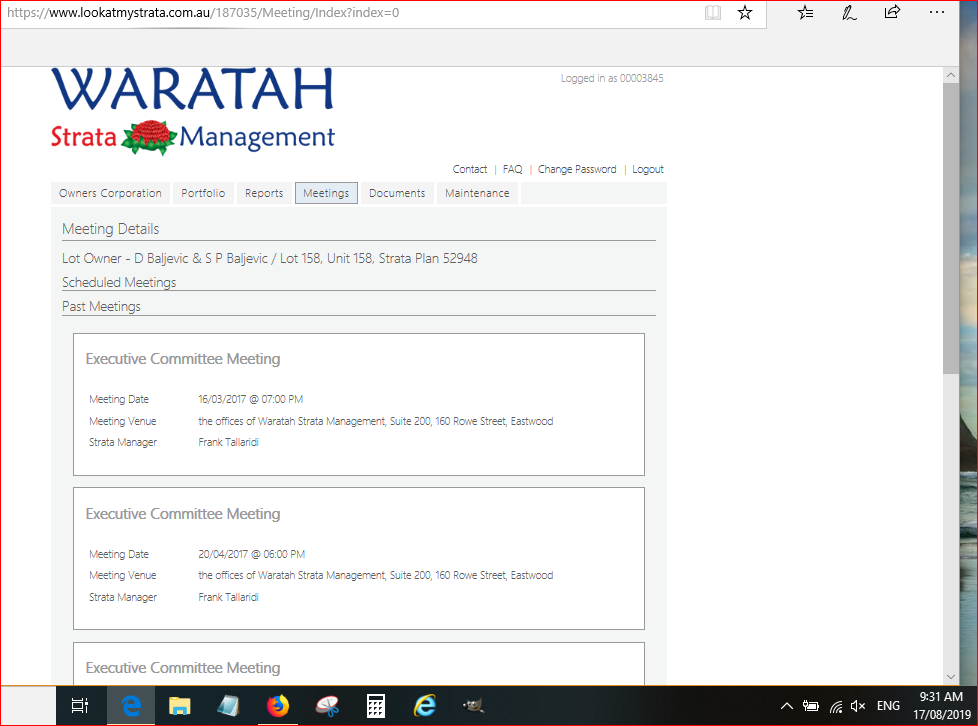The height and width of the screenshot is (726, 978).
Task: Open clock showing 9:31 AM
Action: tap(942, 705)
